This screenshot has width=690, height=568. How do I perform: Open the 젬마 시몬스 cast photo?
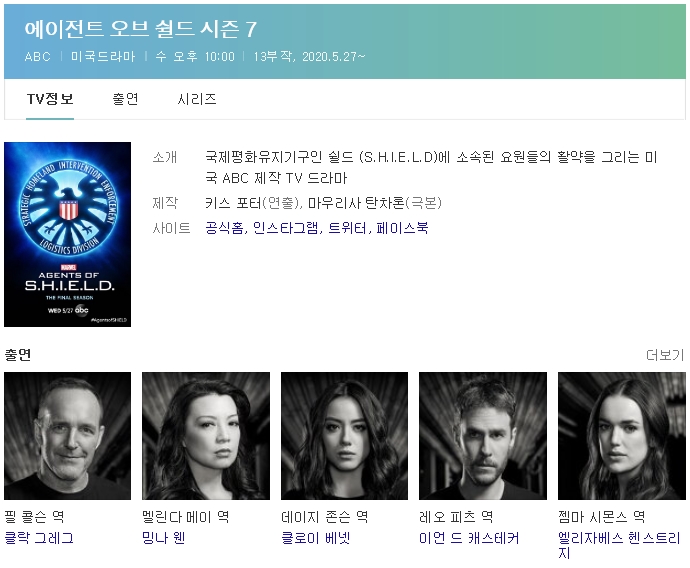pyautogui.click(x=622, y=436)
